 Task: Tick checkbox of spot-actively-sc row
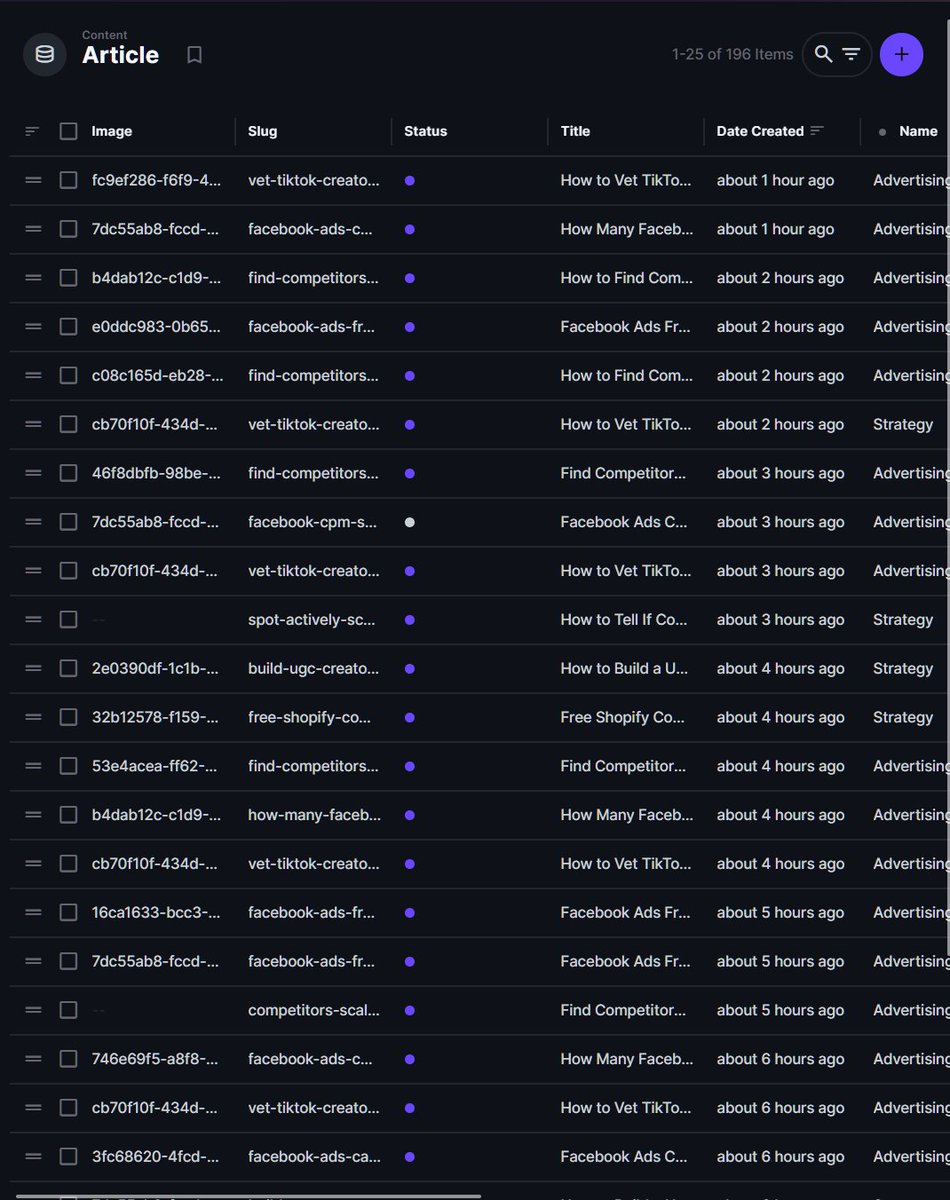coord(68,620)
